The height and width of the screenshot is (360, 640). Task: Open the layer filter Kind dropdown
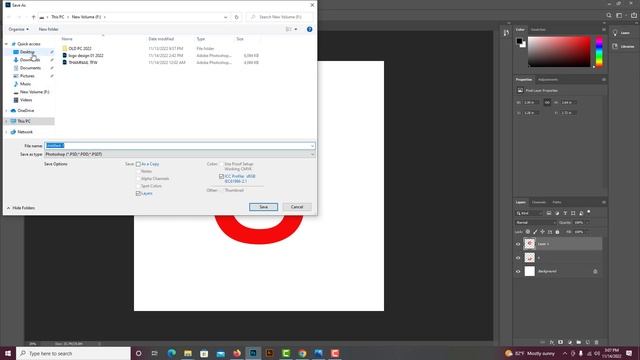(529, 213)
